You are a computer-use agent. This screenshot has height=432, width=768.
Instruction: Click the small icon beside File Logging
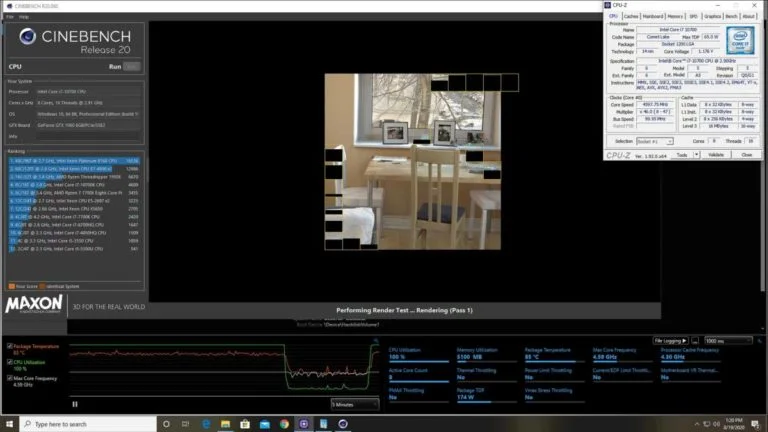[x=695, y=341]
